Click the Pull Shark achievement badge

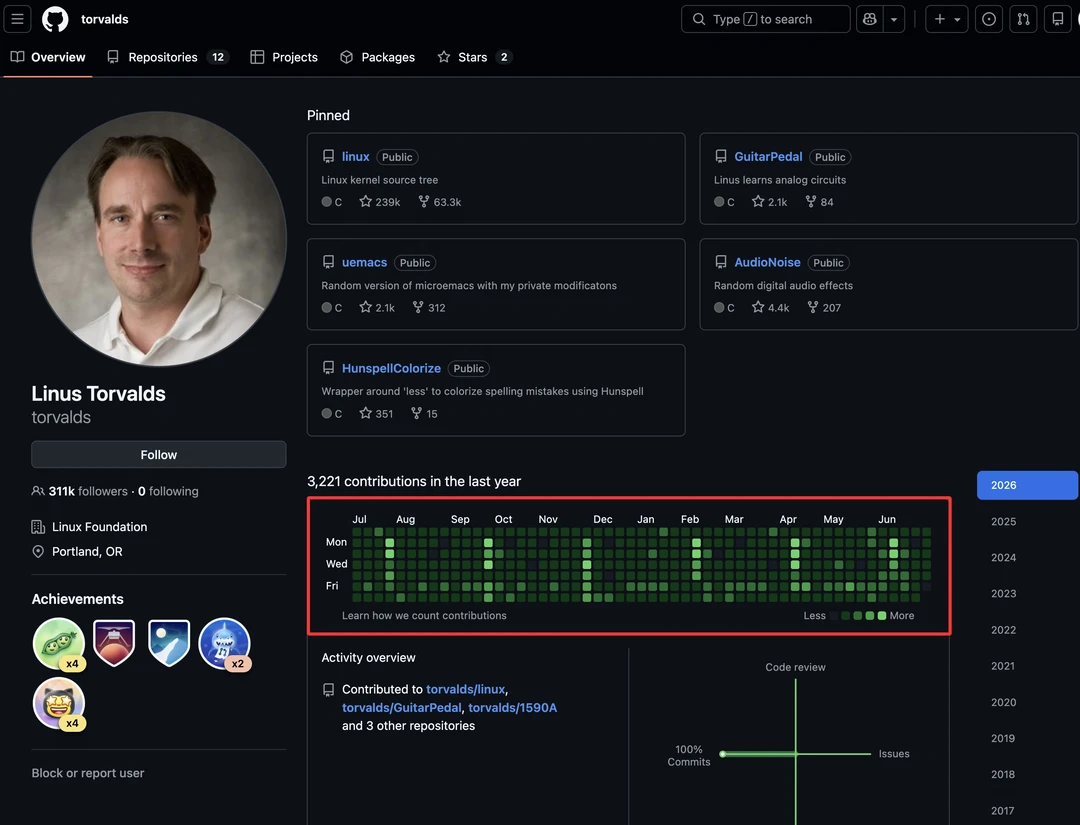pyautogui.click(x=225, y=644)
